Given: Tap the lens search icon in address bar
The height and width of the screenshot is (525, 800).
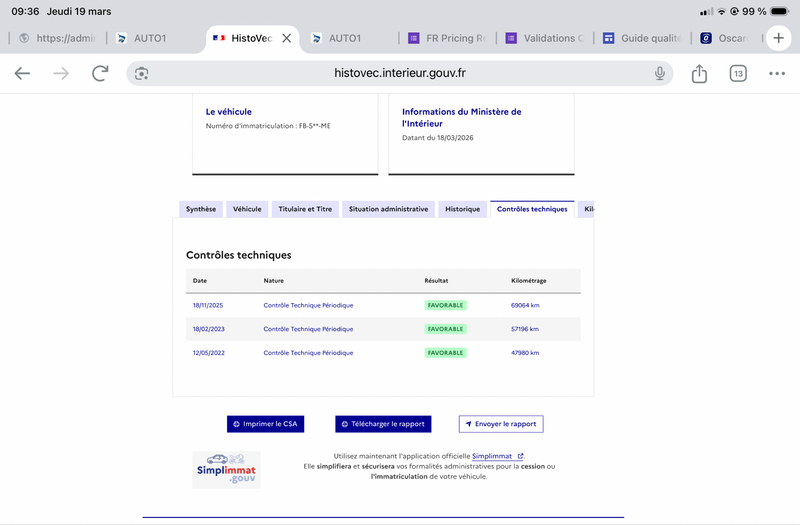Looking at the screenshot, I should pos(141,73).
